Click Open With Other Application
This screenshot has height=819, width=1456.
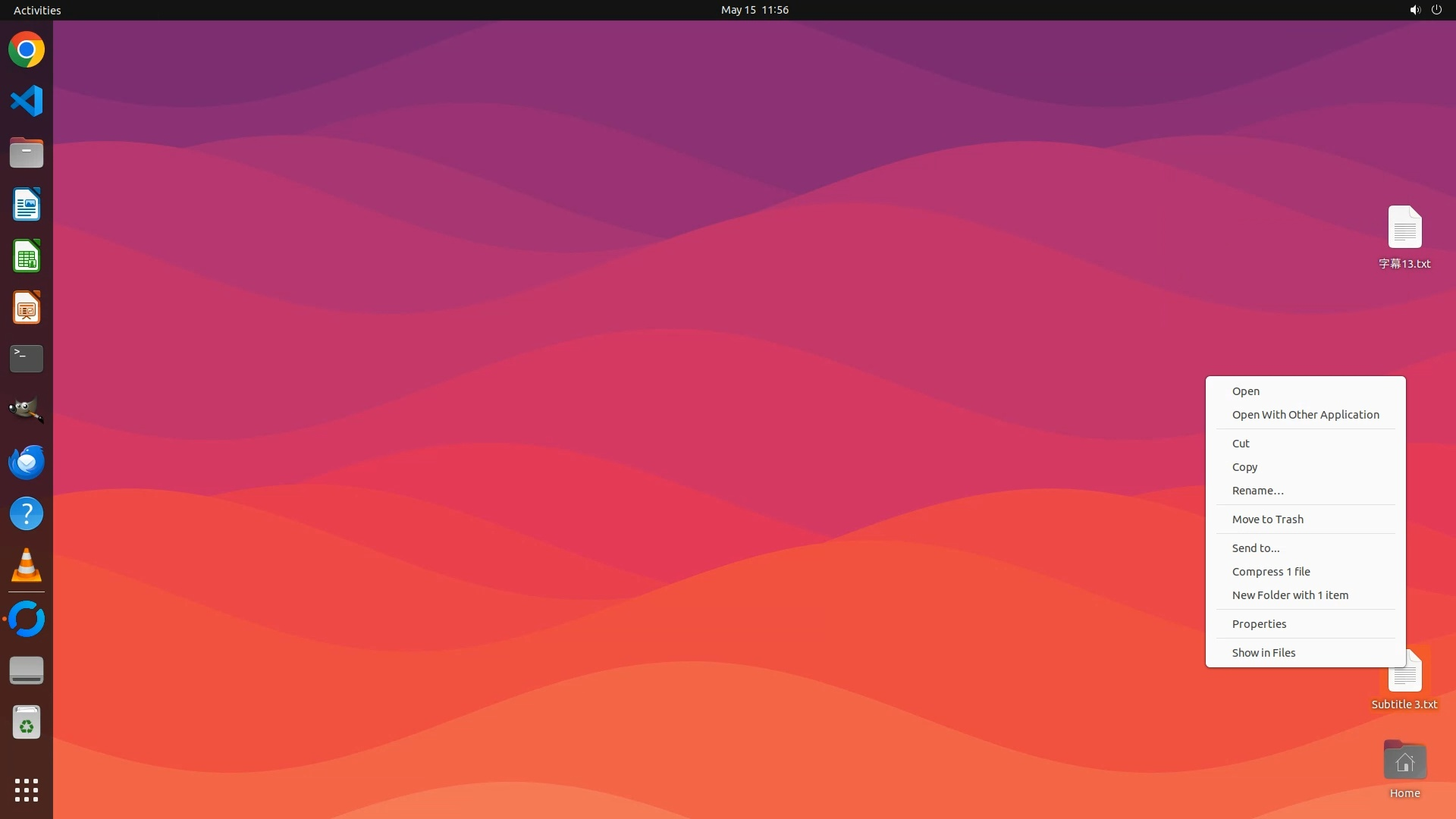point(1305,415)
